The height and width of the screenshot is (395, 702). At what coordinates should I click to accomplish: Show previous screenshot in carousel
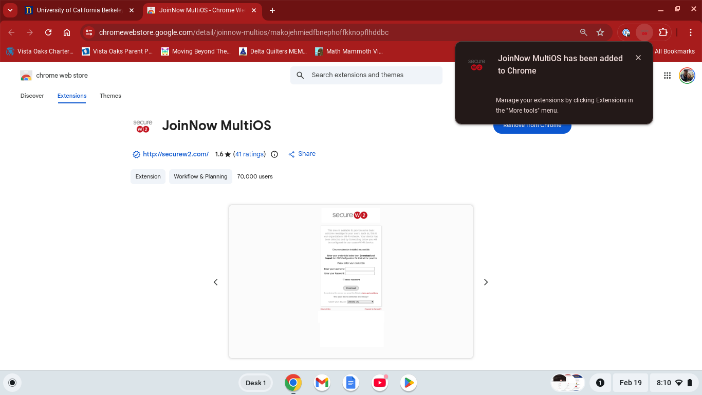point(215,282)
